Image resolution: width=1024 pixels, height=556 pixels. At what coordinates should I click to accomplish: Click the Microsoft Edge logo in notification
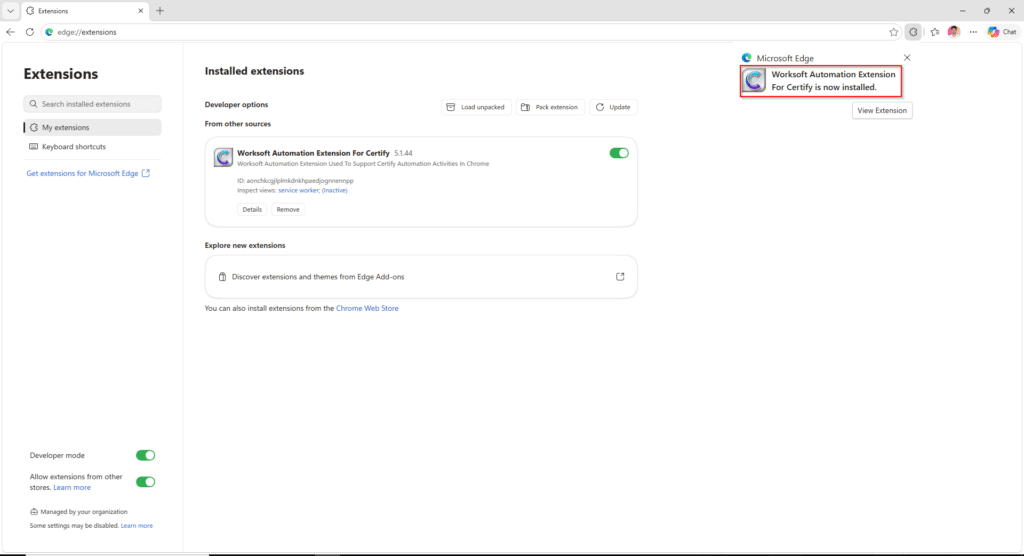(746, 58)
